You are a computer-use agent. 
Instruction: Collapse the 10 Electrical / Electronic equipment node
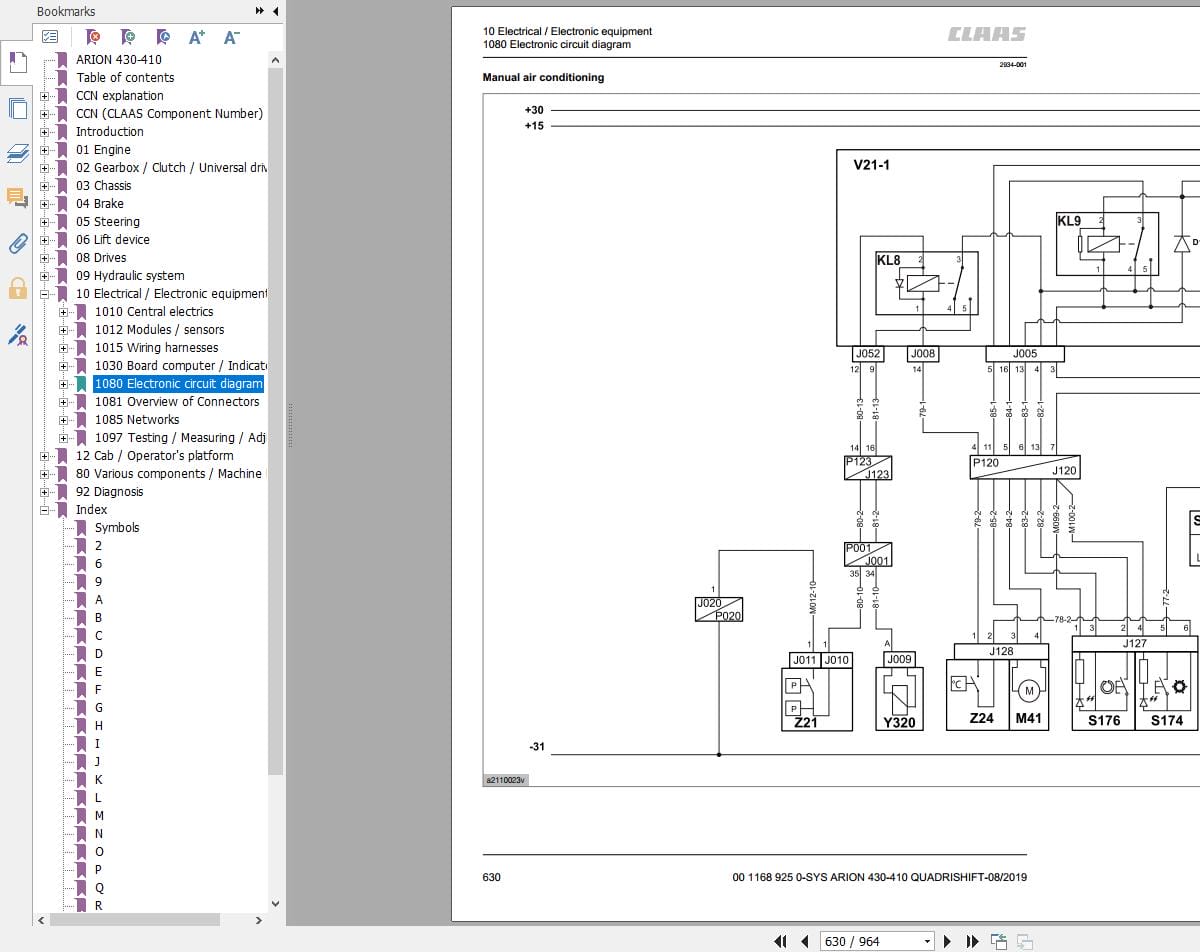click(44, 294)
